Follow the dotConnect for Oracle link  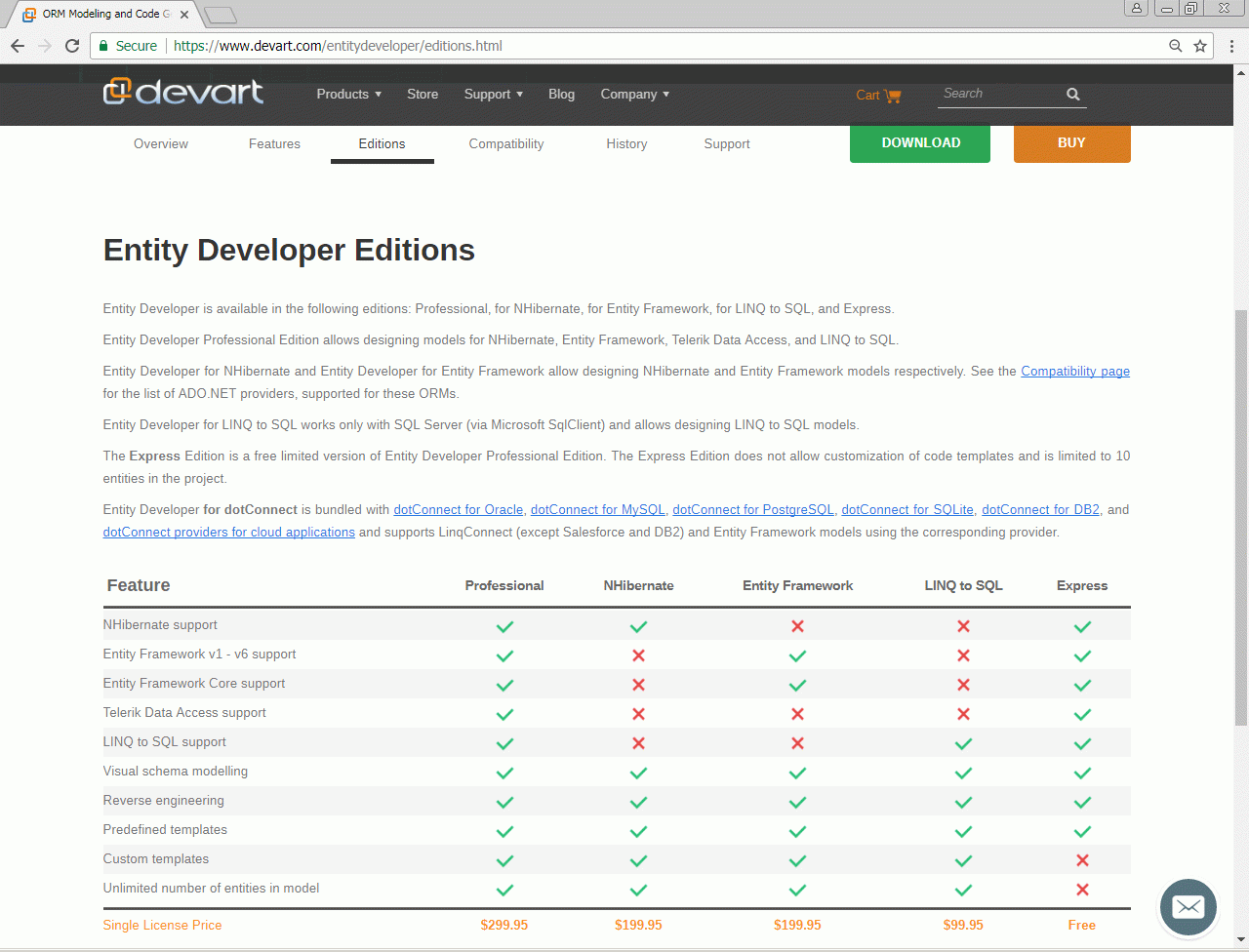coord(458,510)
